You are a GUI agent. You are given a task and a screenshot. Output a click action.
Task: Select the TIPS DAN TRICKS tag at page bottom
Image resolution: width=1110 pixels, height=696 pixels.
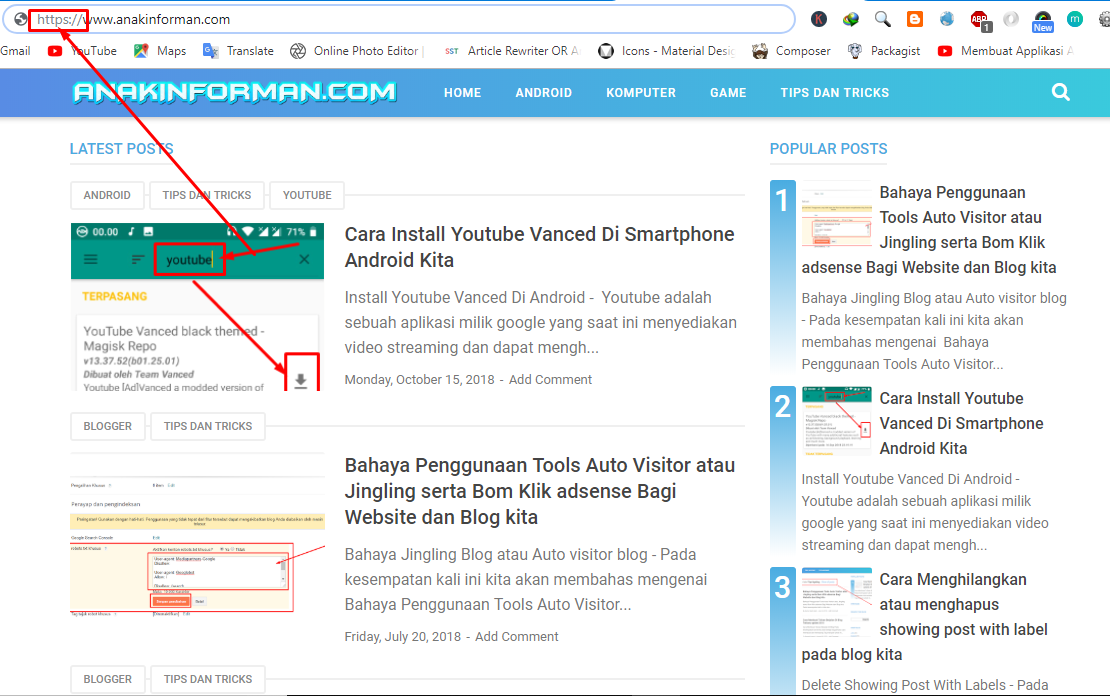click(208, 679)
